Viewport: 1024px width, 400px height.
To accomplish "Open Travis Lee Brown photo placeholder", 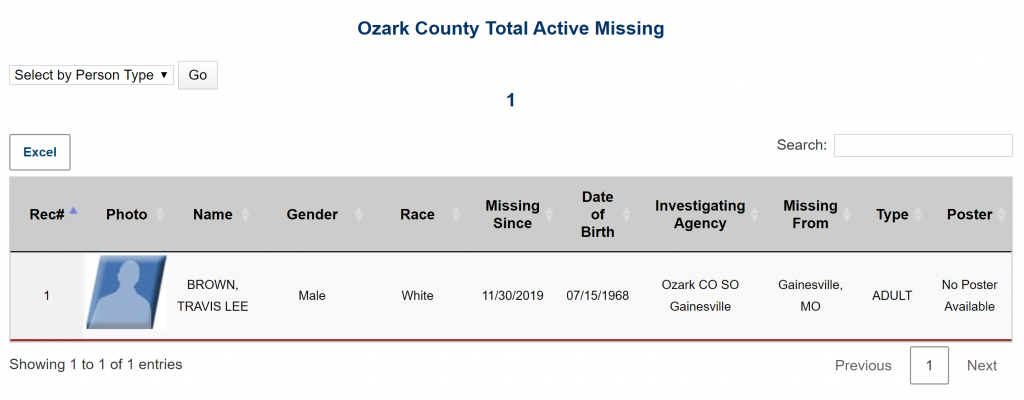I will click(x=126, y=294).
